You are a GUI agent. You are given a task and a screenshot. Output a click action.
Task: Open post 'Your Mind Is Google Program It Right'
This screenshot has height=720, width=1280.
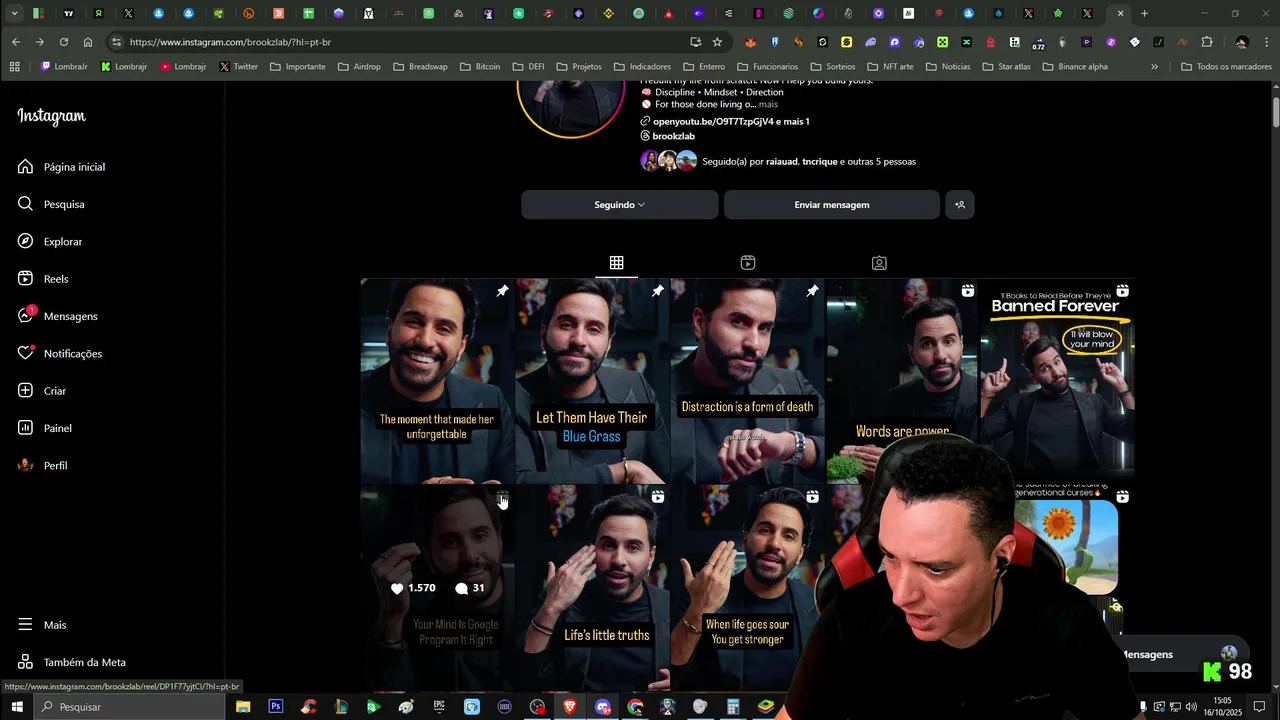click(x=437, y=588)
